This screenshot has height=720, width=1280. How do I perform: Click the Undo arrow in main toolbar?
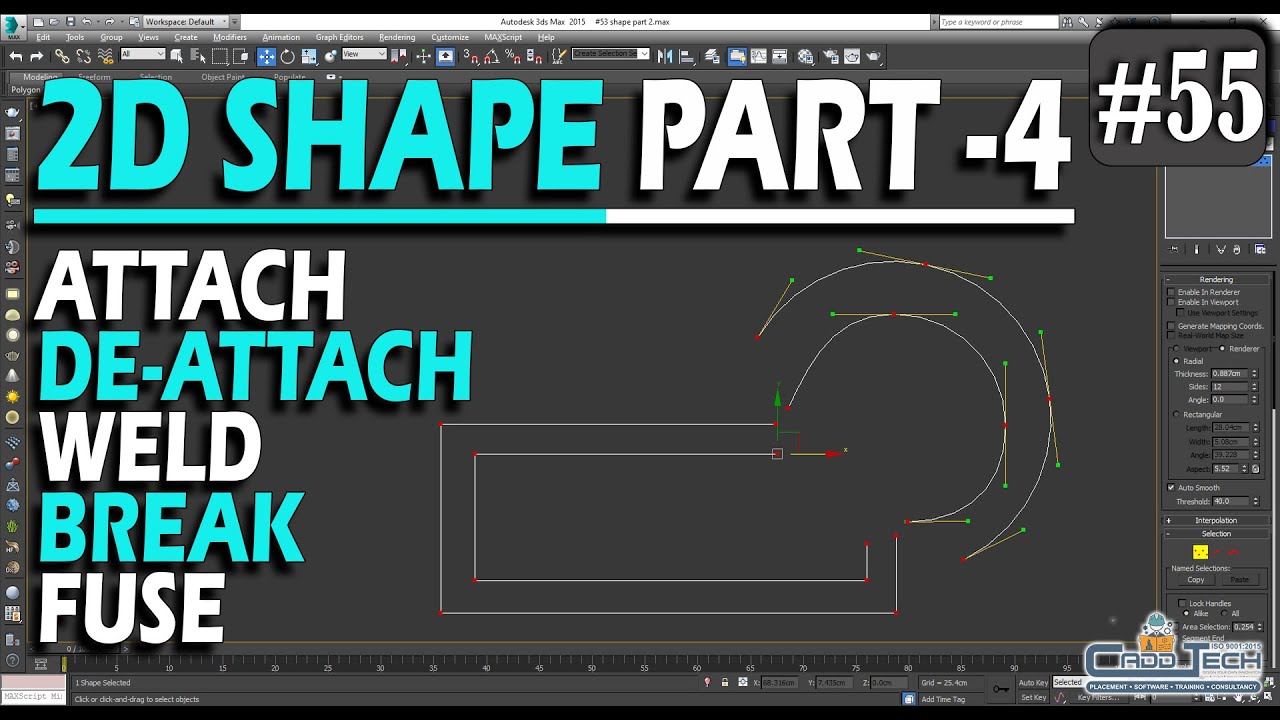pos(16,57)
